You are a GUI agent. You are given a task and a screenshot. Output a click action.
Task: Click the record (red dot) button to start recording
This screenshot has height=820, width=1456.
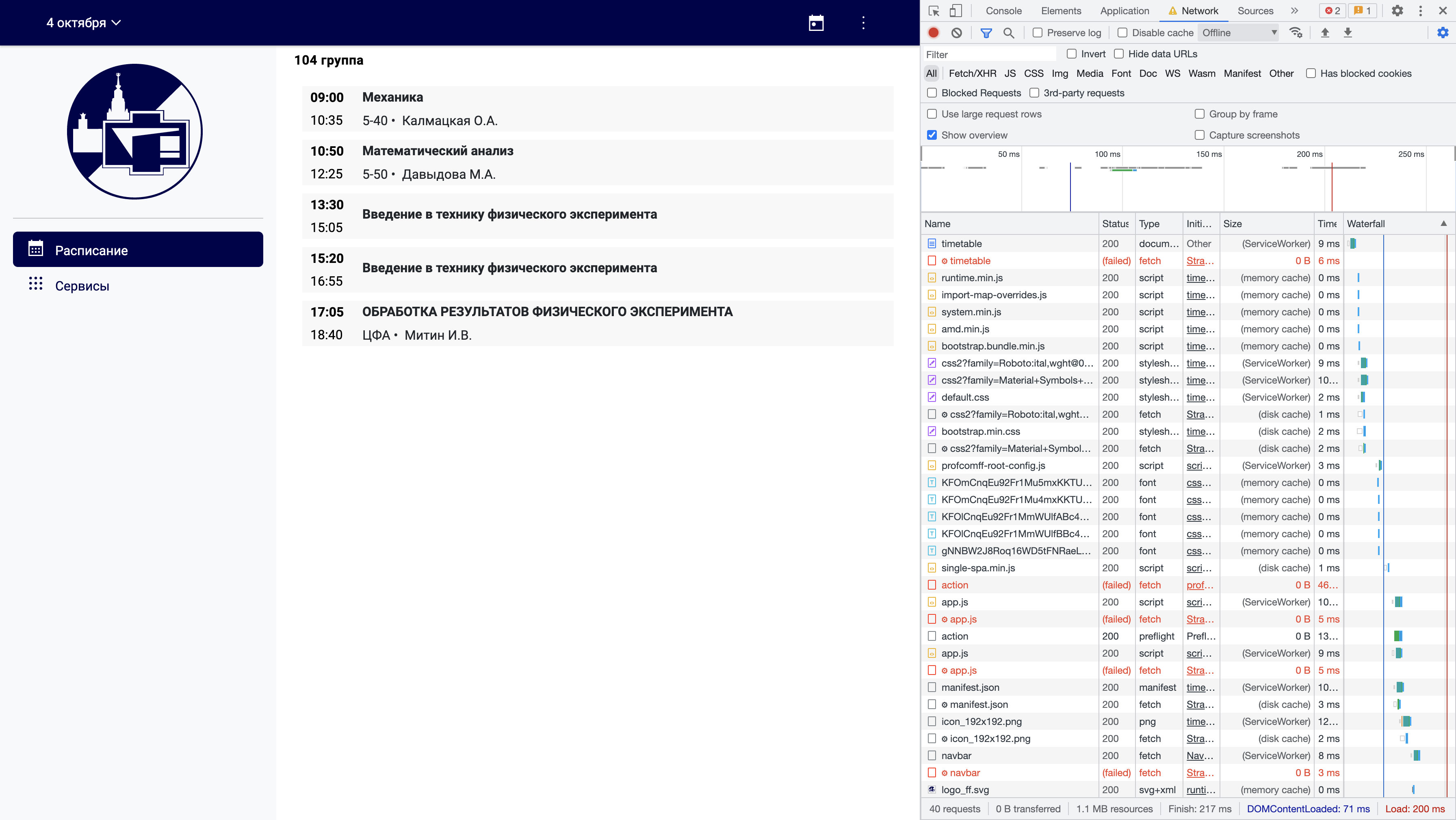[933, 33]
